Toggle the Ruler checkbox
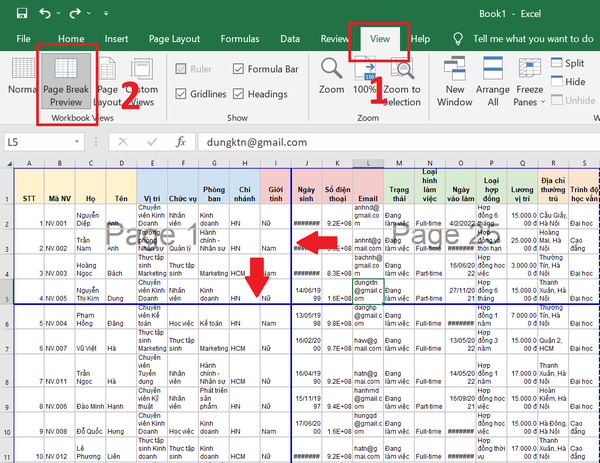 193,69
